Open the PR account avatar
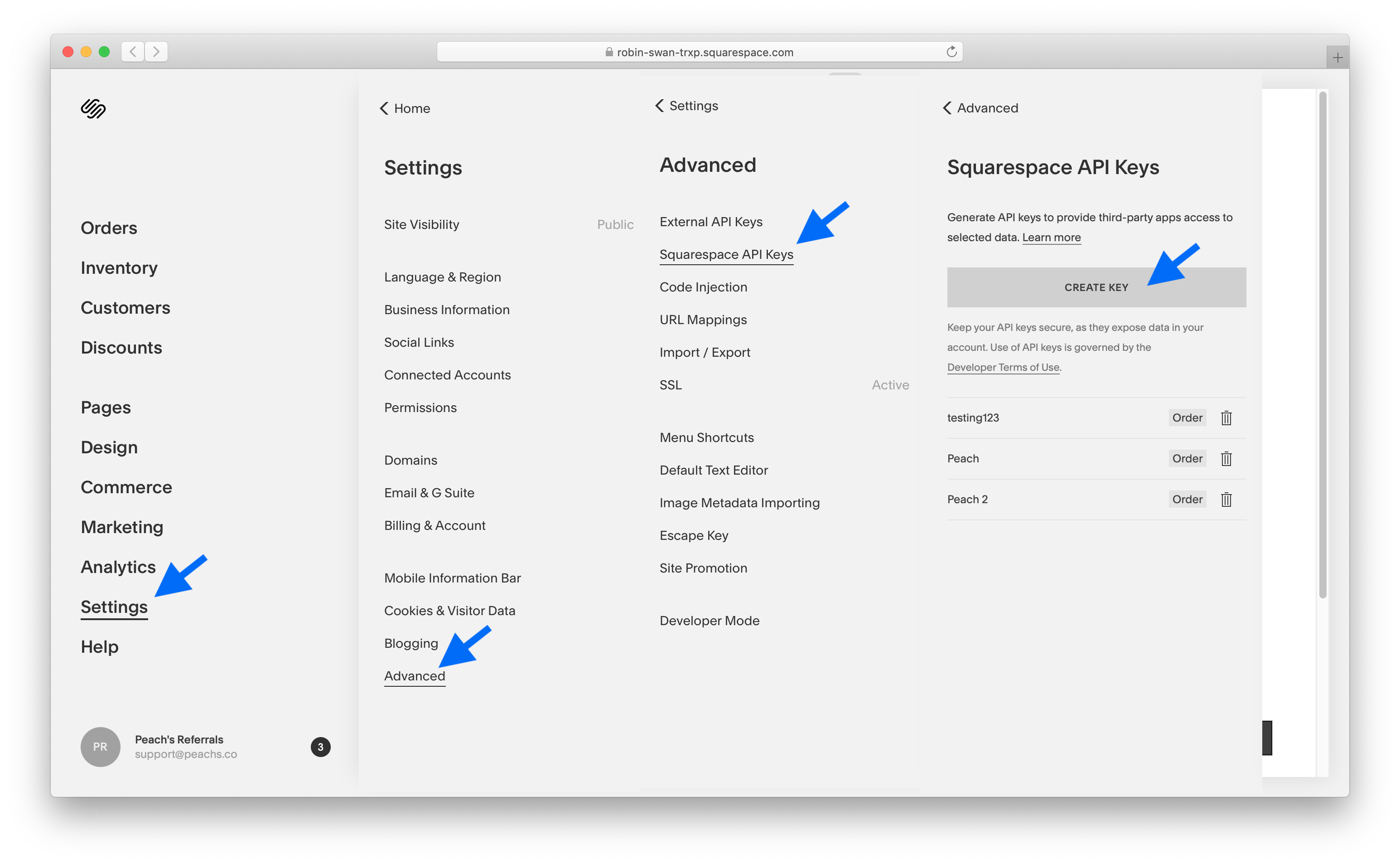This screenshot has width=1400, height=864. point(101,746)
